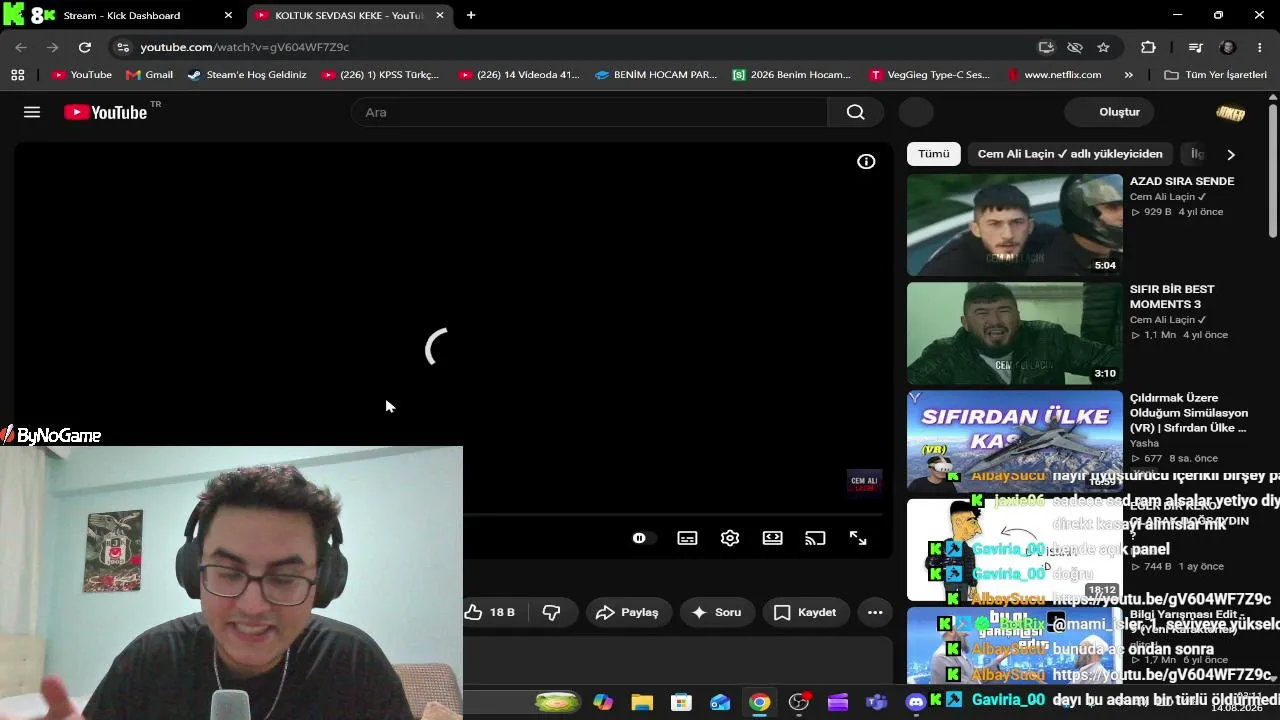Screen dimensions: 1280x720
Task: Open a new browser tab
Action: pyautogui.click(x=471, y=15)
